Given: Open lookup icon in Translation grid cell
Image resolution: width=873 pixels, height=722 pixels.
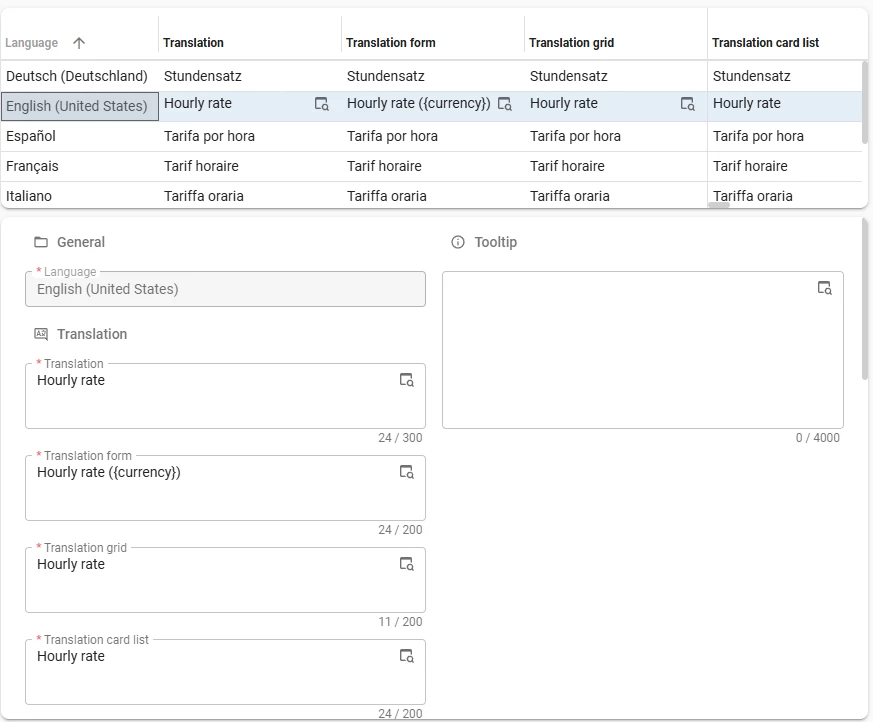Looking at the screenshot, I should click(687, 104).
